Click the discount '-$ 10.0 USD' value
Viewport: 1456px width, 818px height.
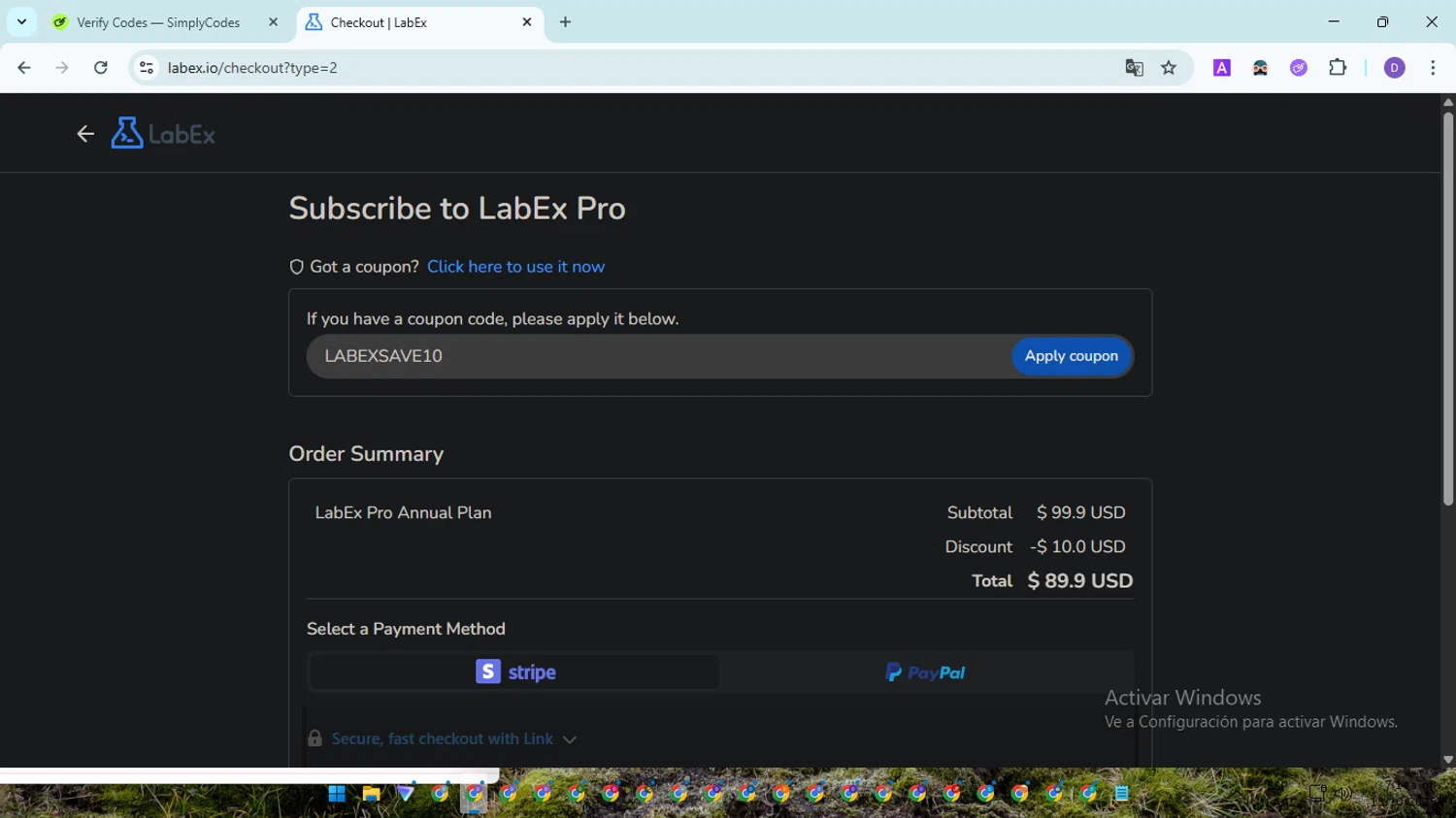(1077, 546)
